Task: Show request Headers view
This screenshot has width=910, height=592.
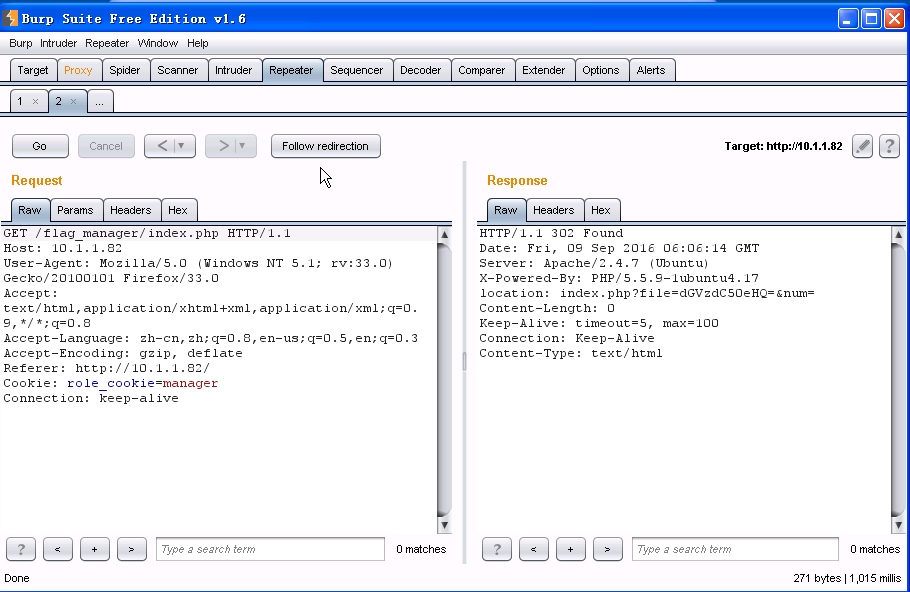Action: tap(131, 210)
